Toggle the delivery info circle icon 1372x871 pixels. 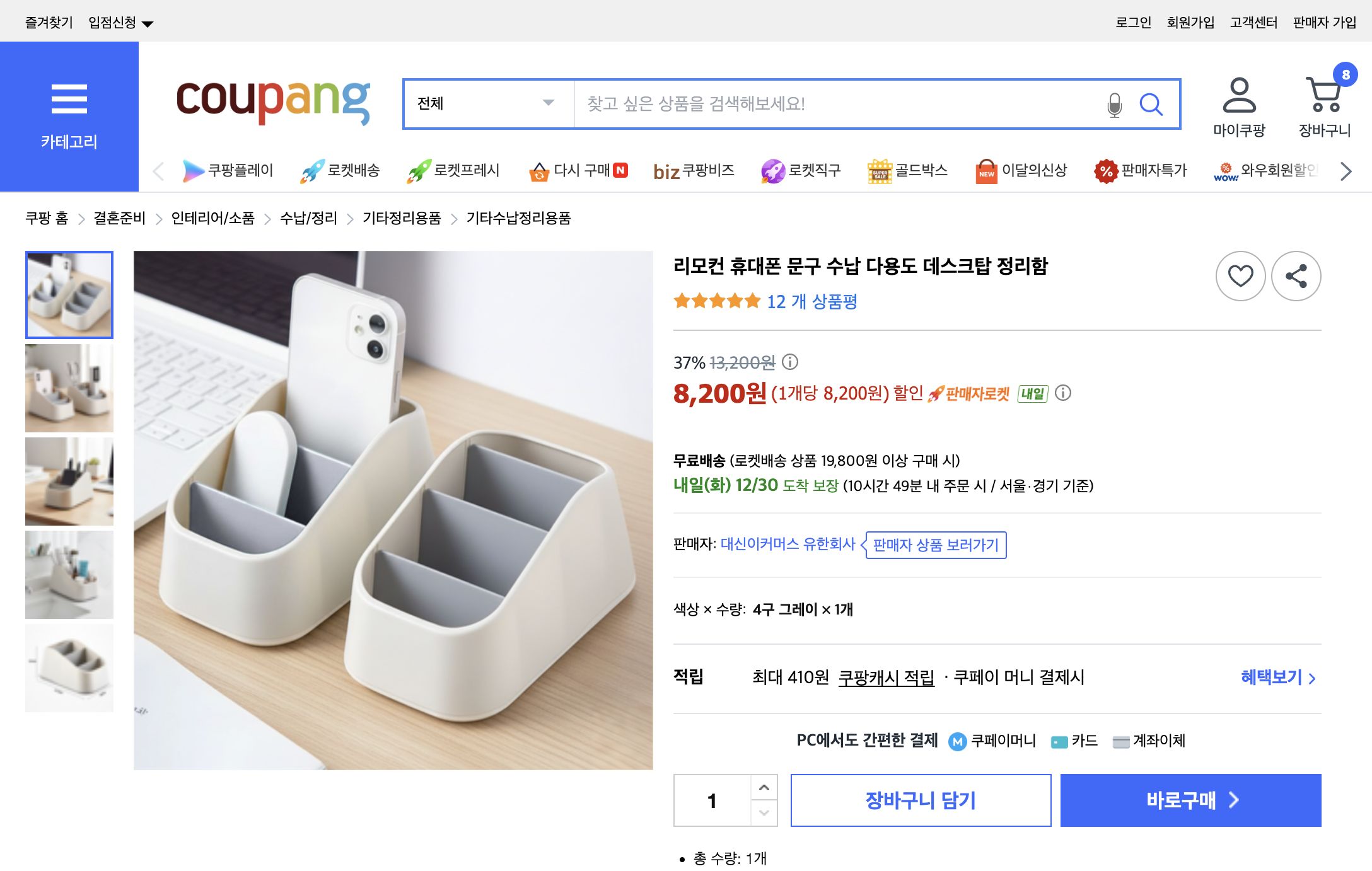(1063, 395)
